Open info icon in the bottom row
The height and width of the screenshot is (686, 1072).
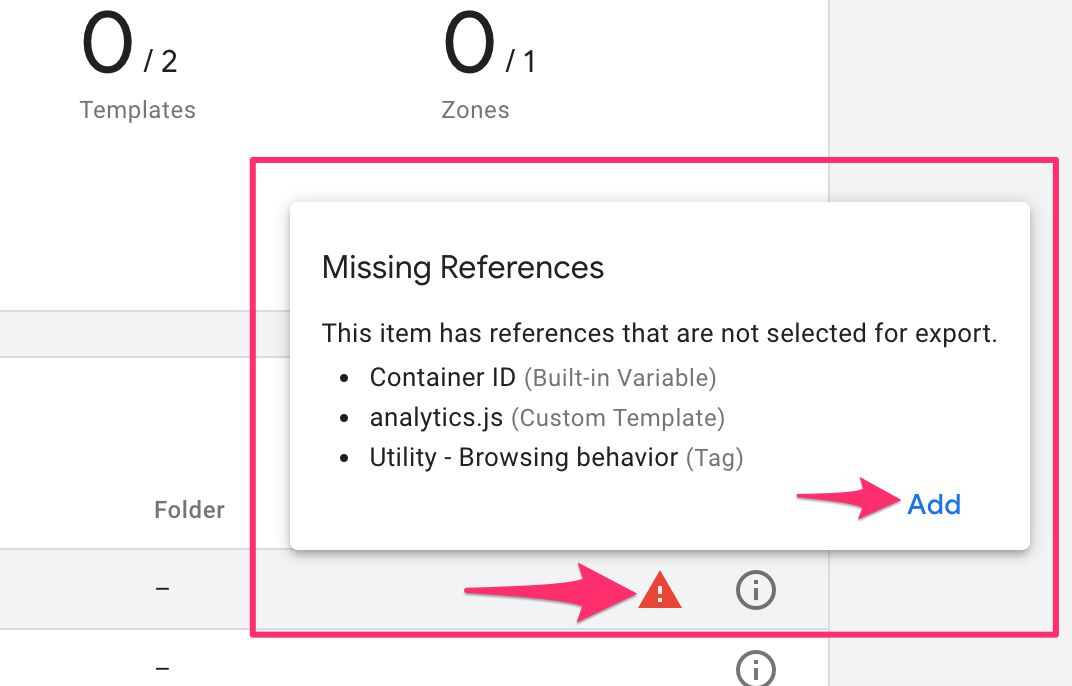[x=755, y=668]
